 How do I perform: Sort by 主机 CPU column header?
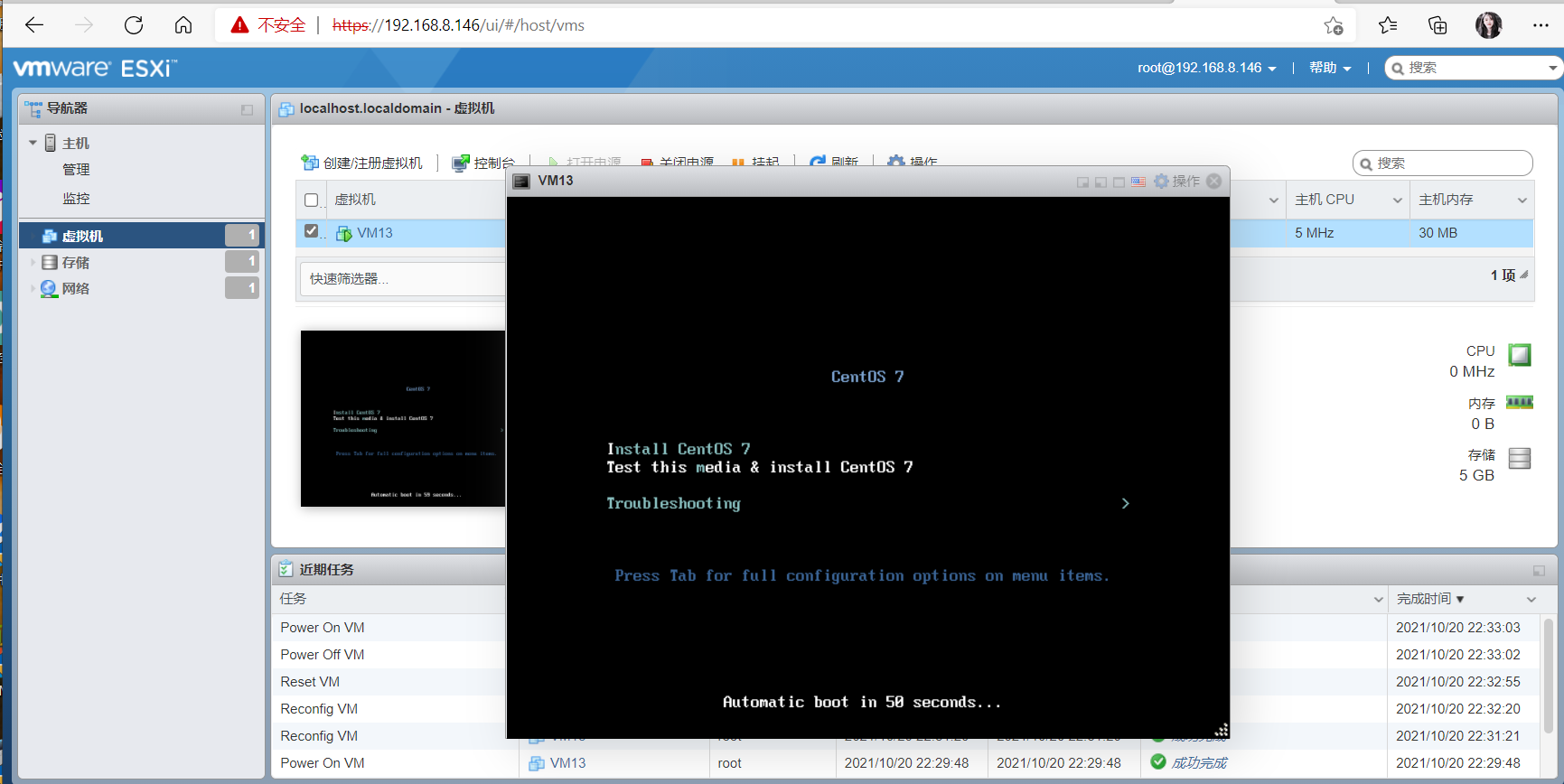[x=1325, y=200]
